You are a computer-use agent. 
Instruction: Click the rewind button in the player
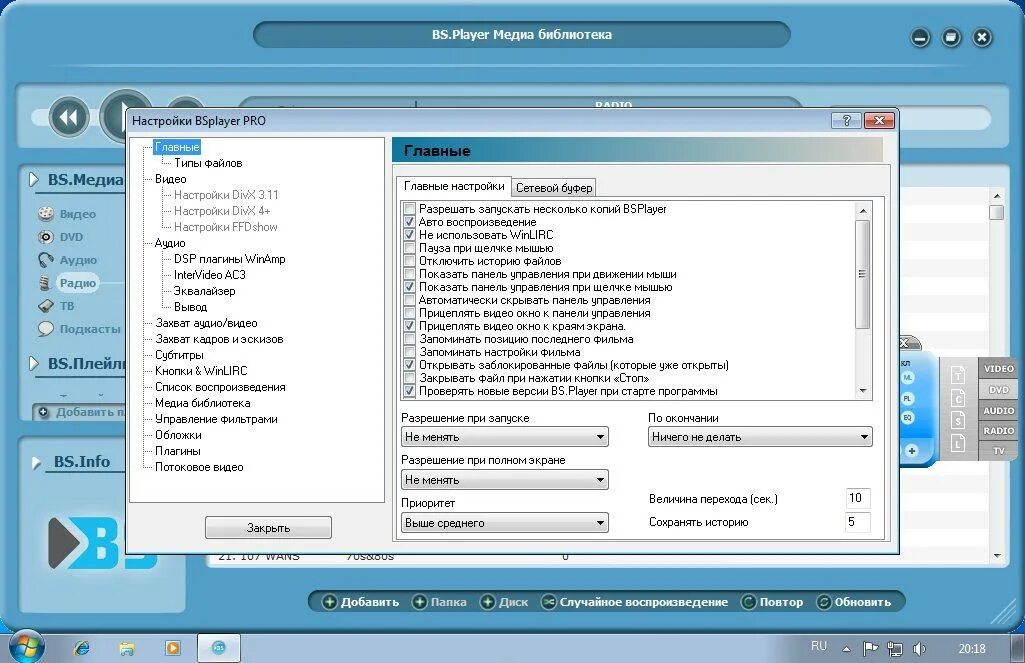click(x=69, y=118)
